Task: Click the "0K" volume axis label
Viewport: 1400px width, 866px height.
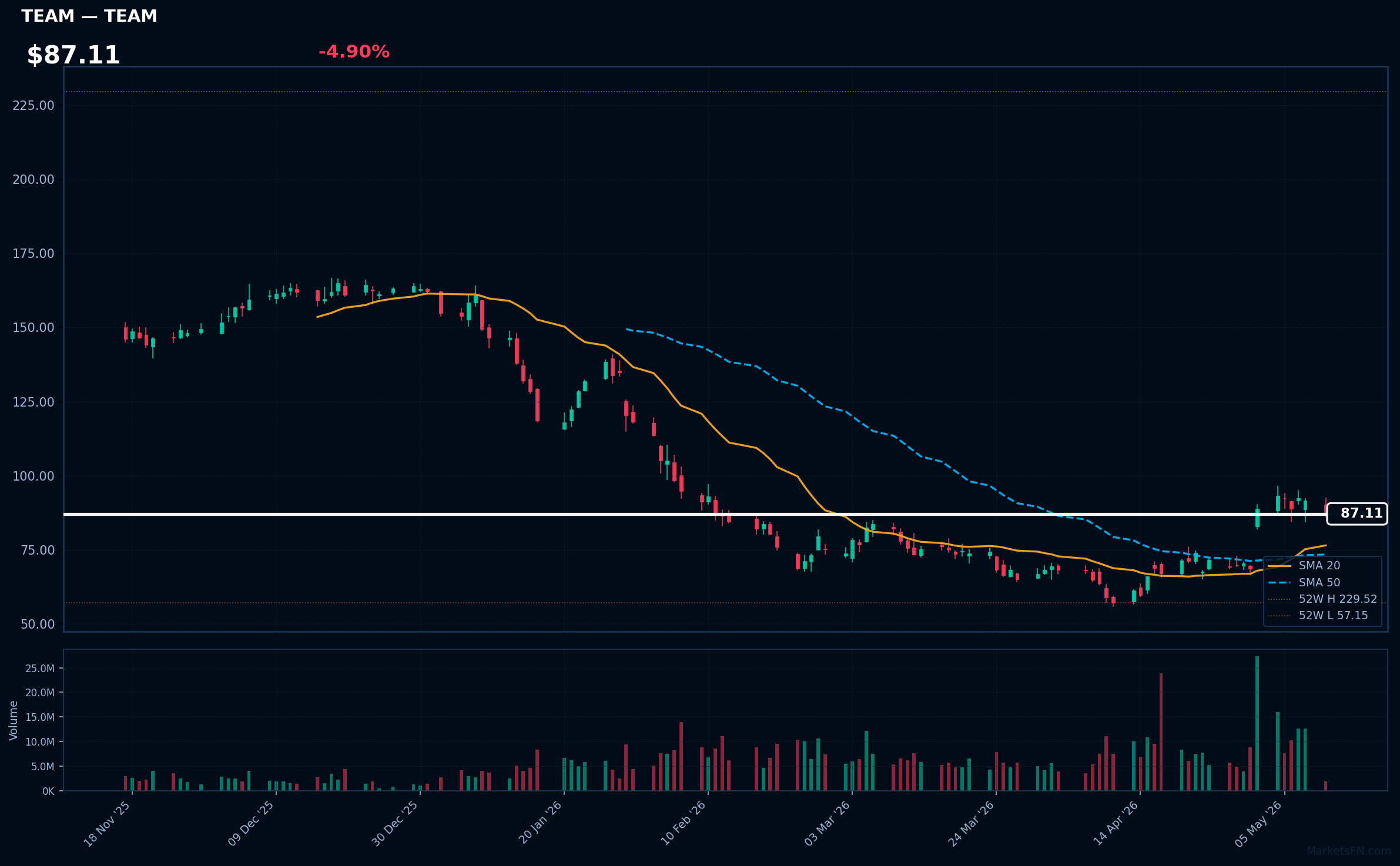Action: [x=48, y=791]
